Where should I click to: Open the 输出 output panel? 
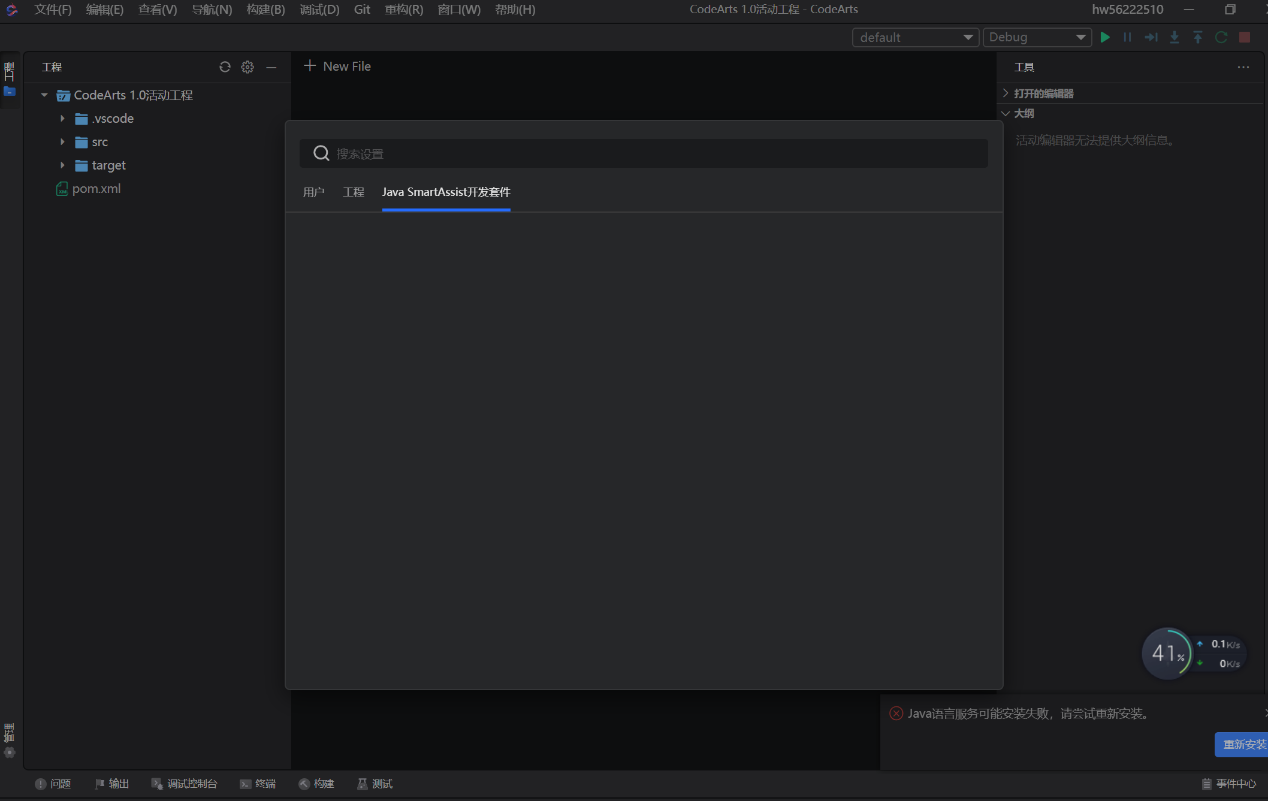(x=112, y=784)
